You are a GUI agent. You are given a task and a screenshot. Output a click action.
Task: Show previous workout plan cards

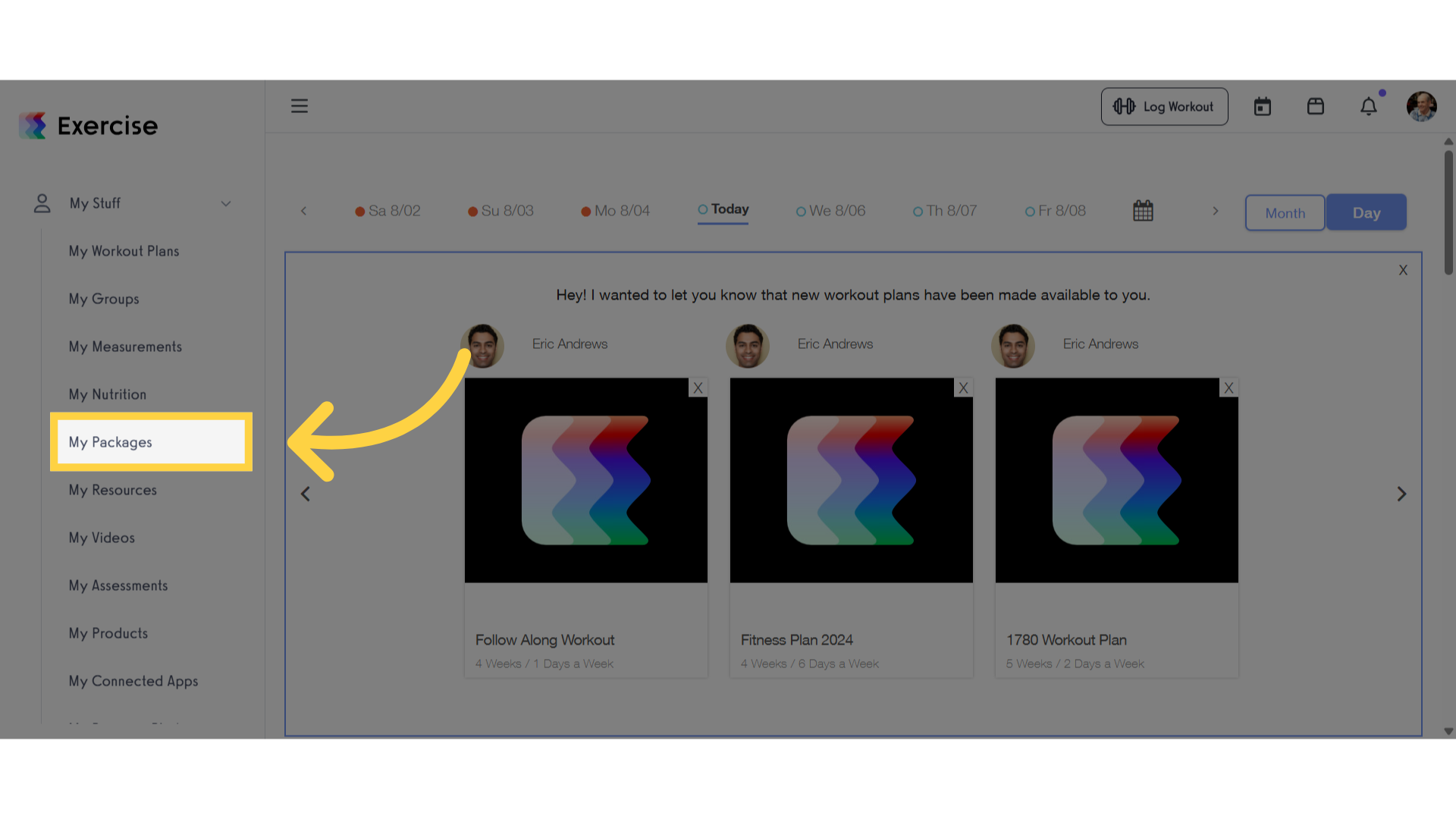pos(306,494)
